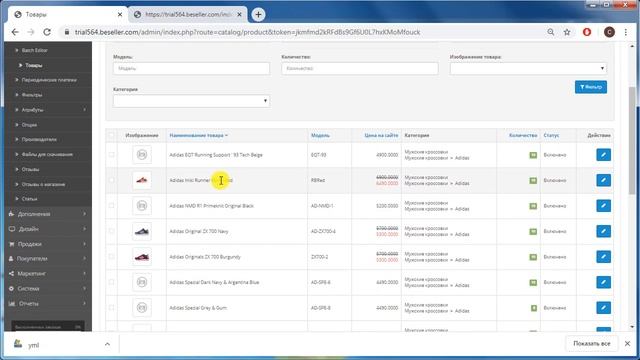640x360 pixels.
Task: Open the browser zoom magnifier icon
Action: click(551, 32)
